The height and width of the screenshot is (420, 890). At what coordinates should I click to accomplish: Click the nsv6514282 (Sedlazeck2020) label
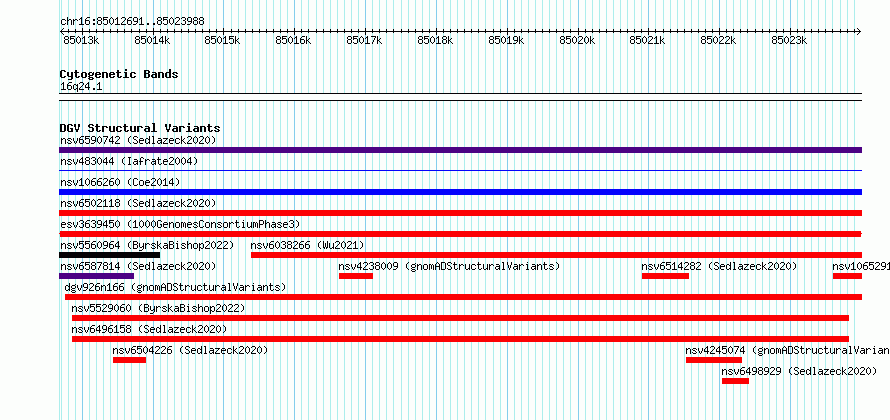pos(719,266)
